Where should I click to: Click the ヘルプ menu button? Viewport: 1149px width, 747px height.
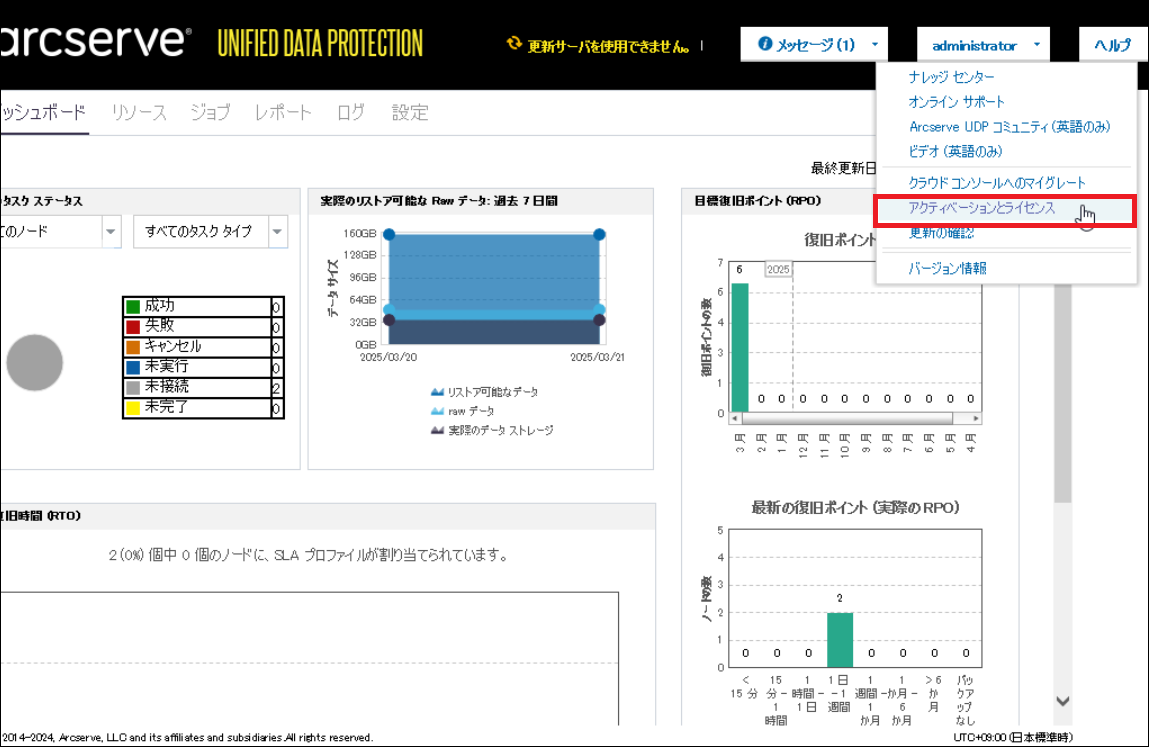tap(1112, 45)
